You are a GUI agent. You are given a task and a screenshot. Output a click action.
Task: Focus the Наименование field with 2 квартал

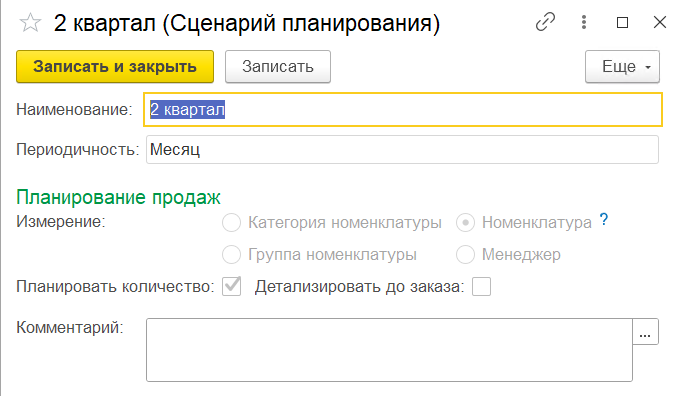(403, 110)
